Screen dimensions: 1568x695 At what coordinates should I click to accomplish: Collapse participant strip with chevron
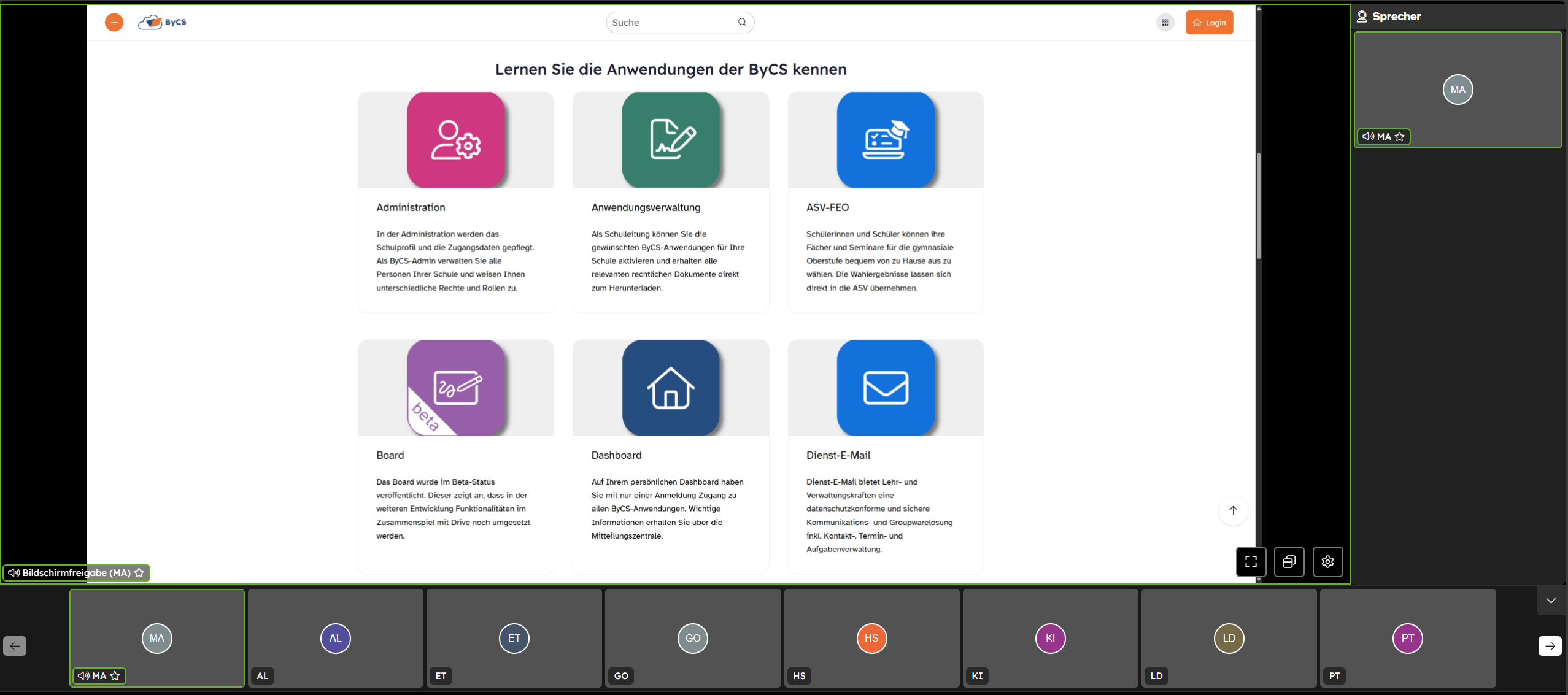tap(1551, 601)
